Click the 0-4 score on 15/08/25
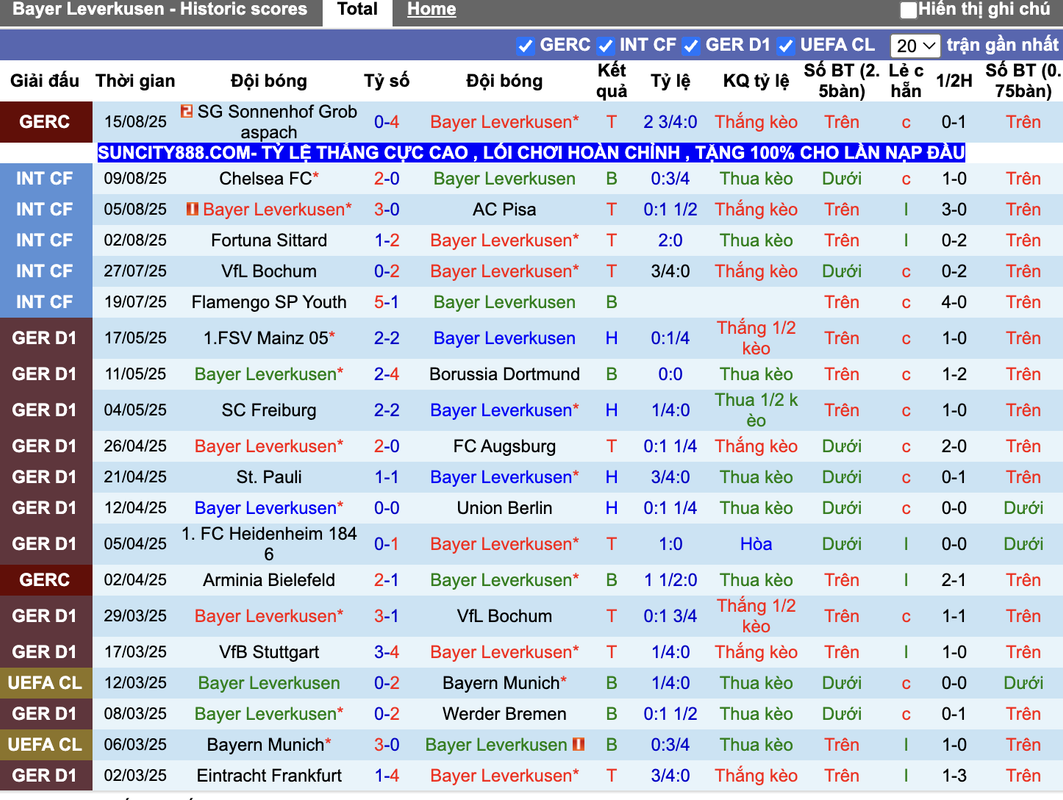 386,122
